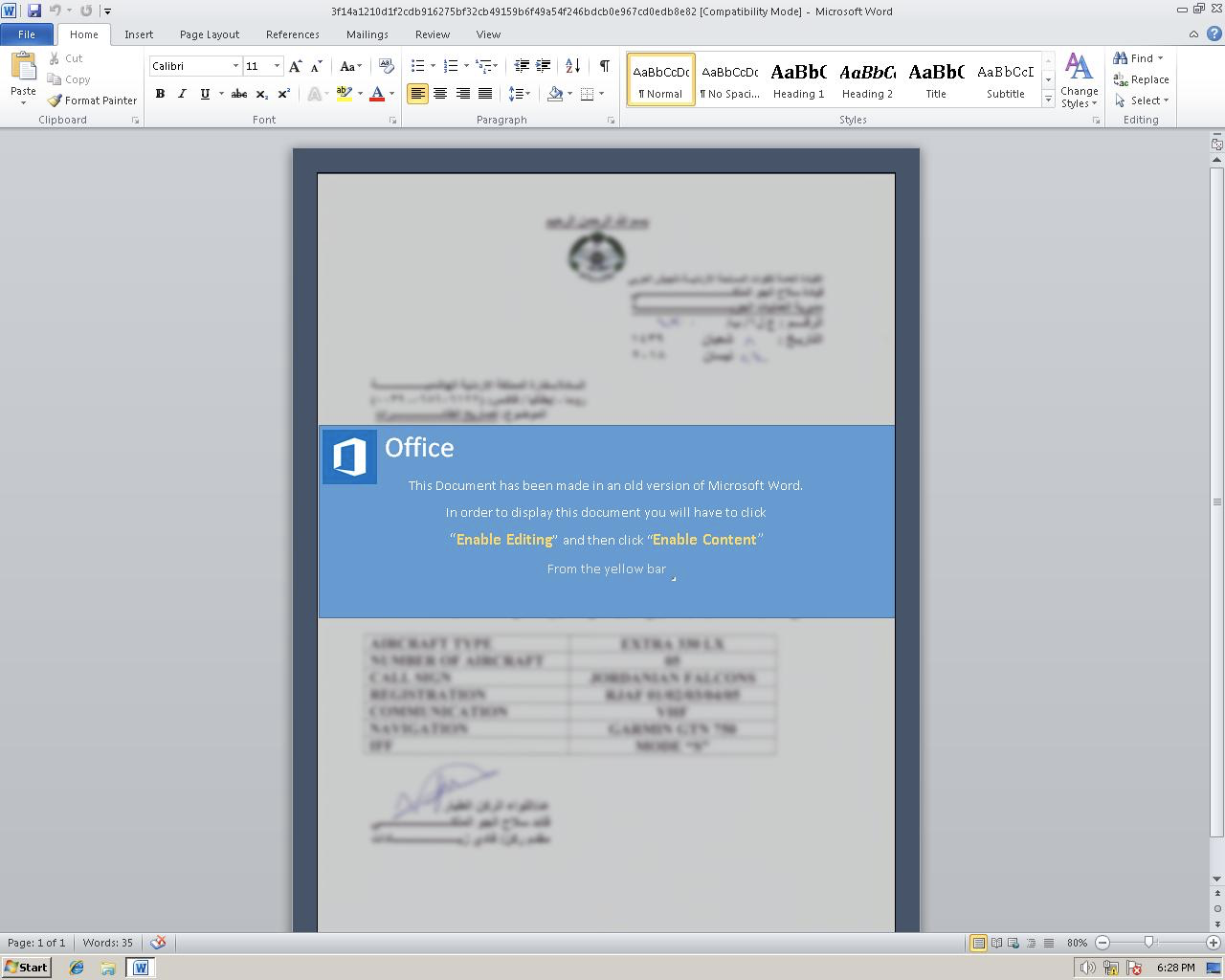Open the Find dropdown arrow
This screenshot has width=1225, height=980.
[1161, 58]
